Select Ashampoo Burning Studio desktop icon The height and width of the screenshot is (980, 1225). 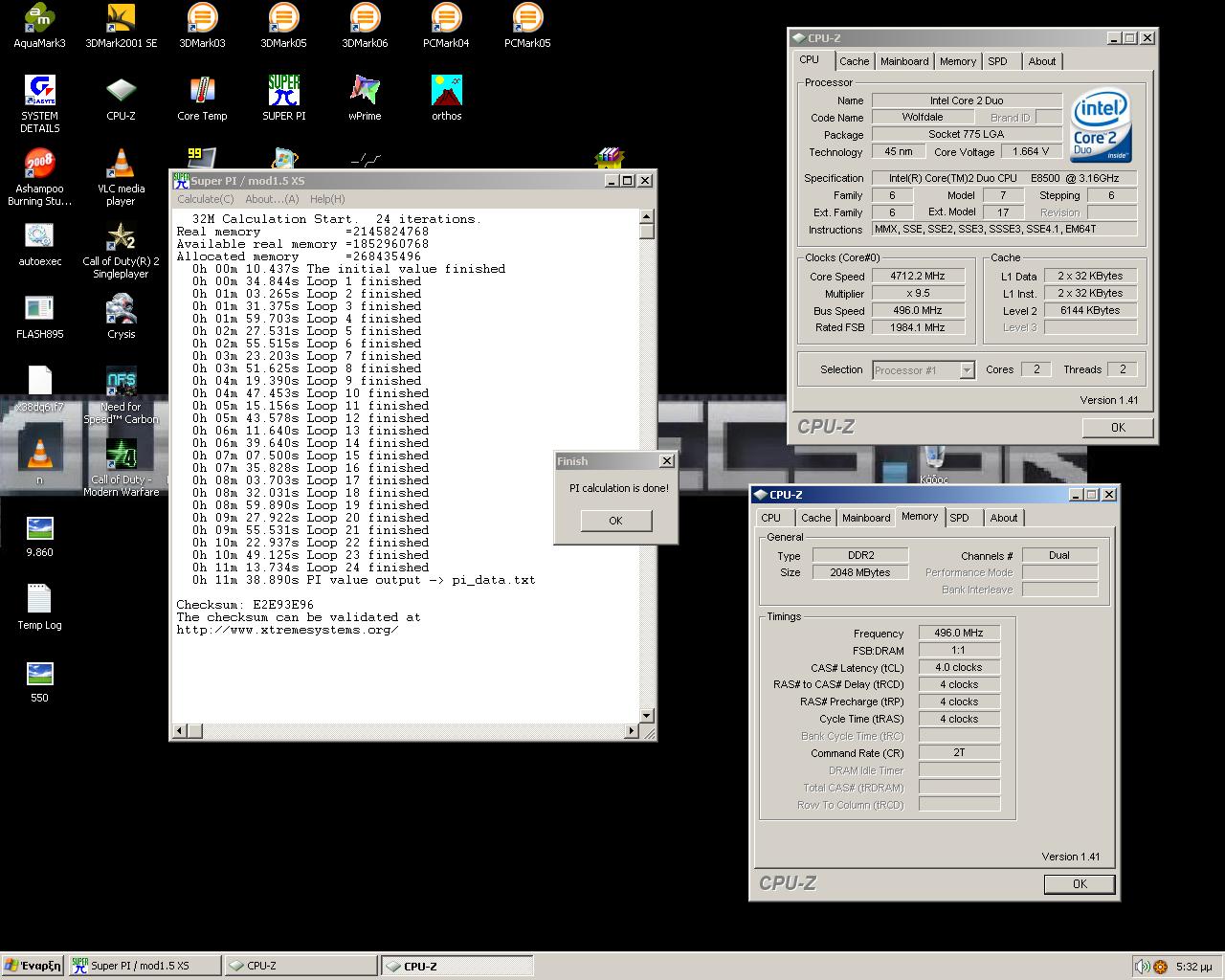(39, 177)
